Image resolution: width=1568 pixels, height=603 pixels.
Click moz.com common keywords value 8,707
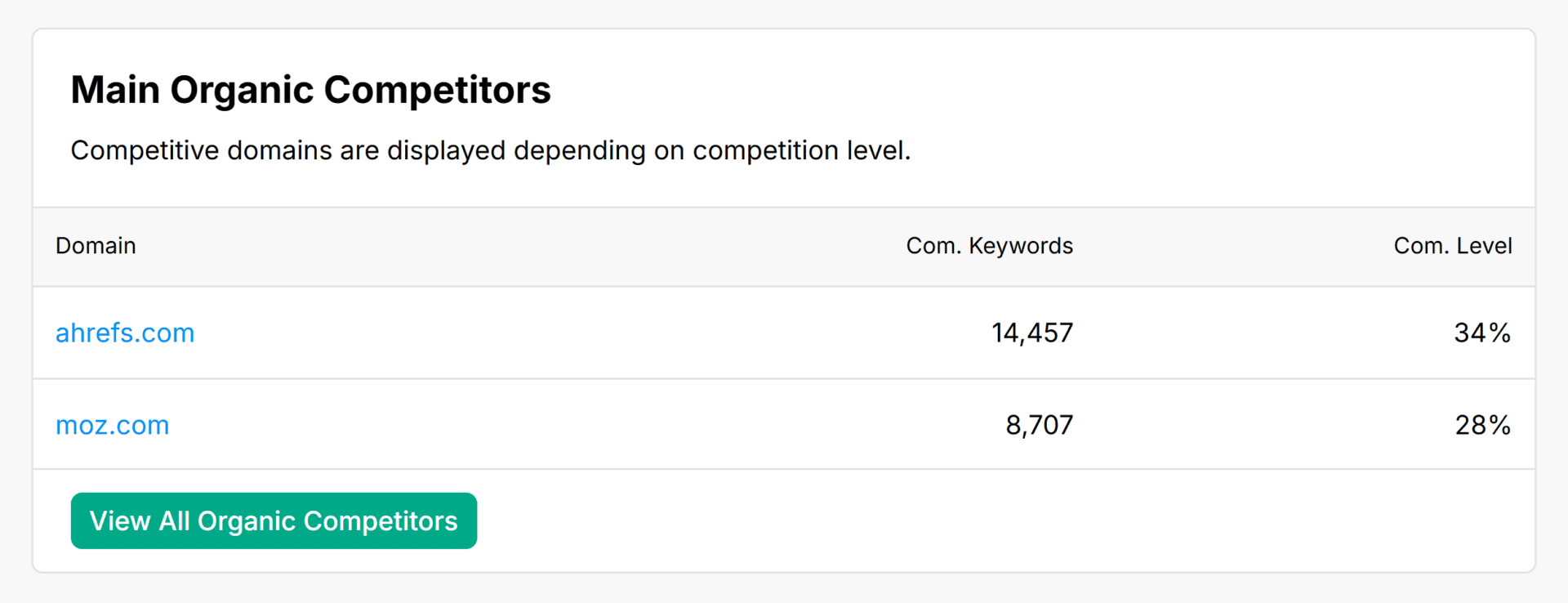[1039, 426]
